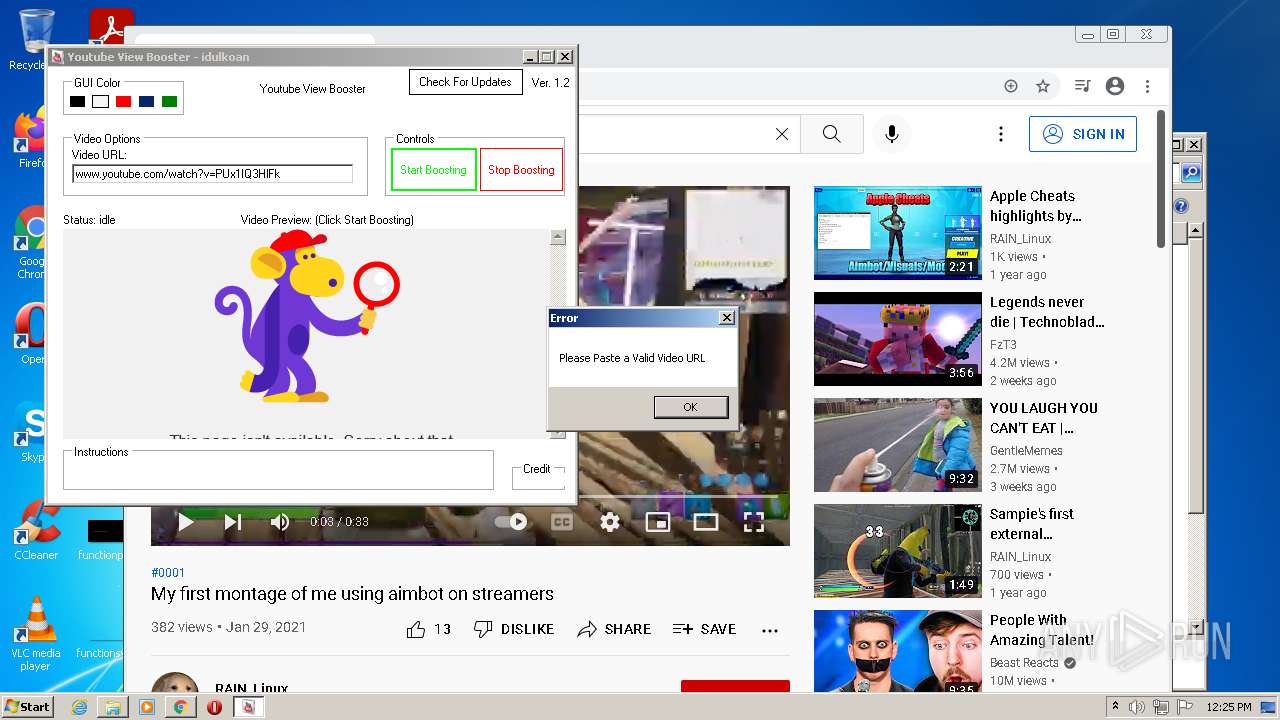1280x720 pixels.
Task: Toggle closed captions on the video
Action: [562, 522]
